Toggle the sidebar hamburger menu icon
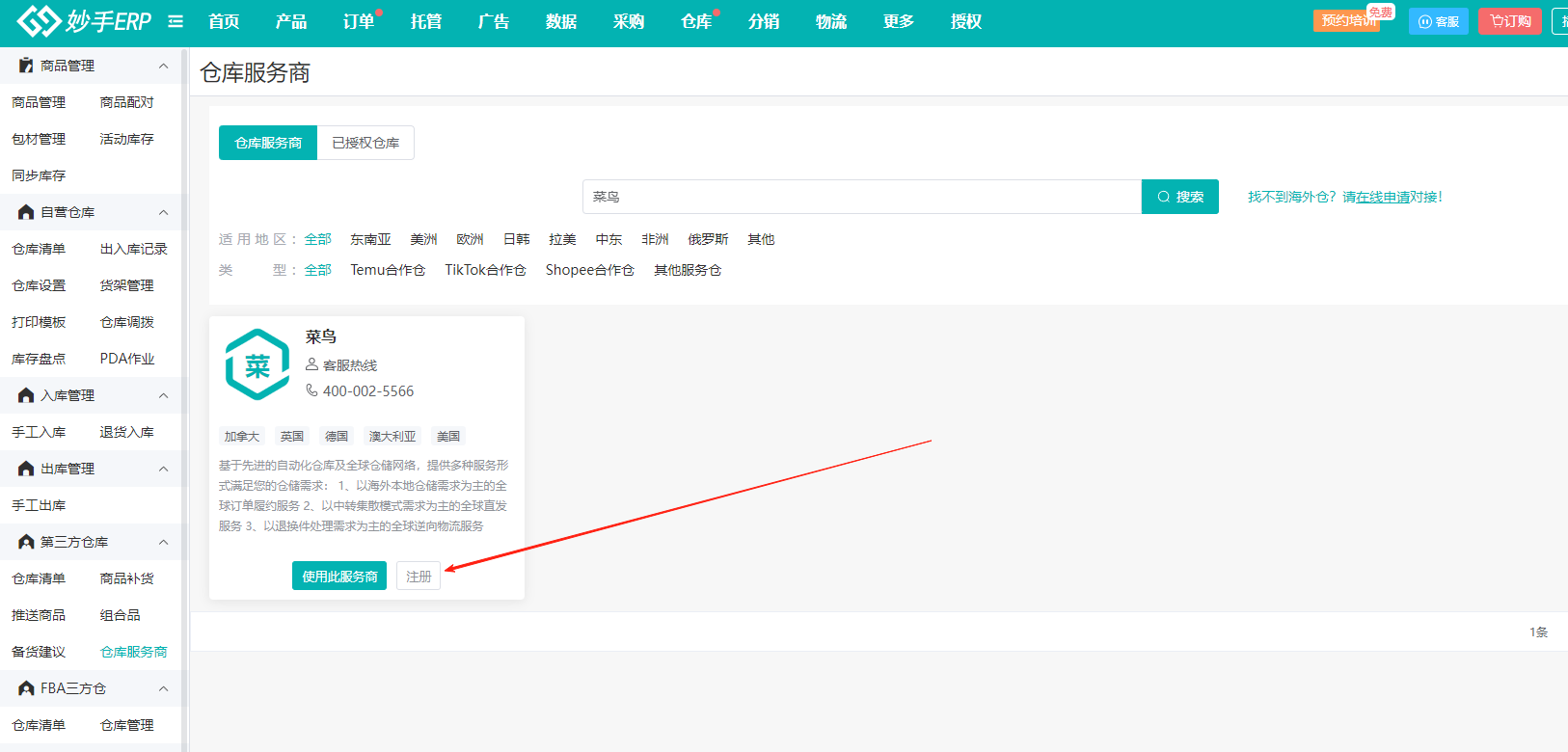This screenshot has height=752, width=1568. point(176,21)
